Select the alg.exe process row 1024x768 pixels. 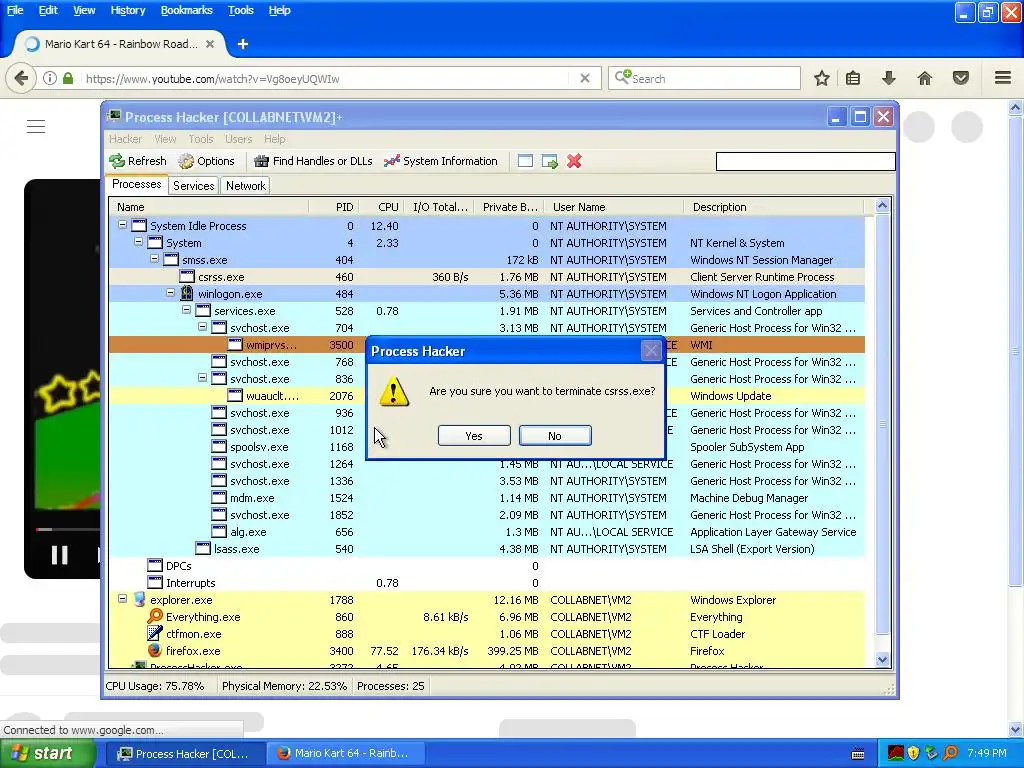click(x=487, y=532)
